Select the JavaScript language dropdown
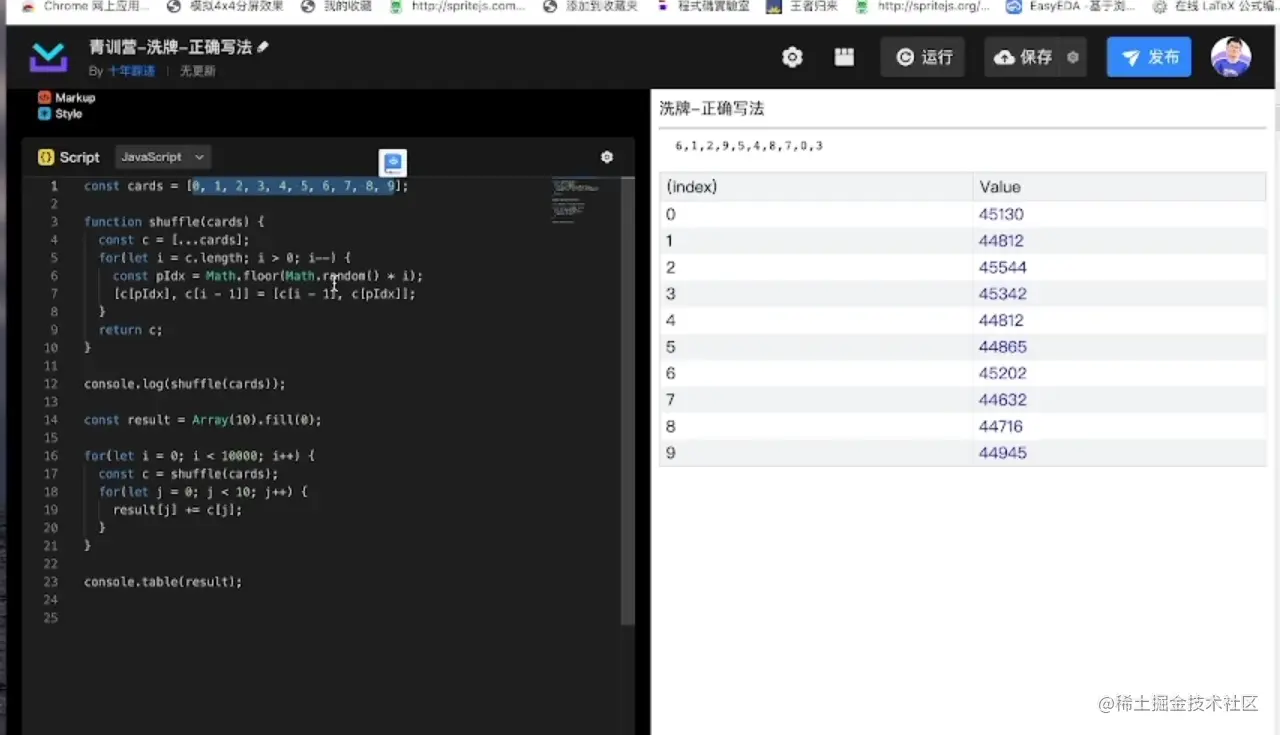Image resolution: width=1280 pixels, height=735 pixels. pyautogui.click(x=163, y=157)
